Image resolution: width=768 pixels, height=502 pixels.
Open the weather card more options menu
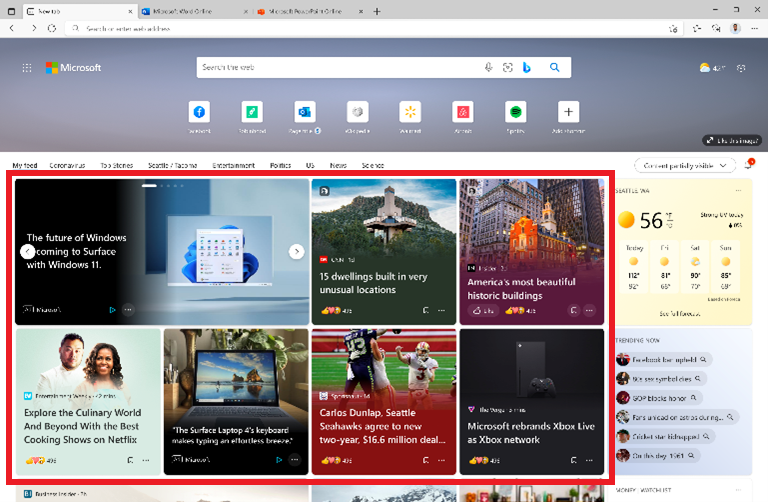[738, 191]
